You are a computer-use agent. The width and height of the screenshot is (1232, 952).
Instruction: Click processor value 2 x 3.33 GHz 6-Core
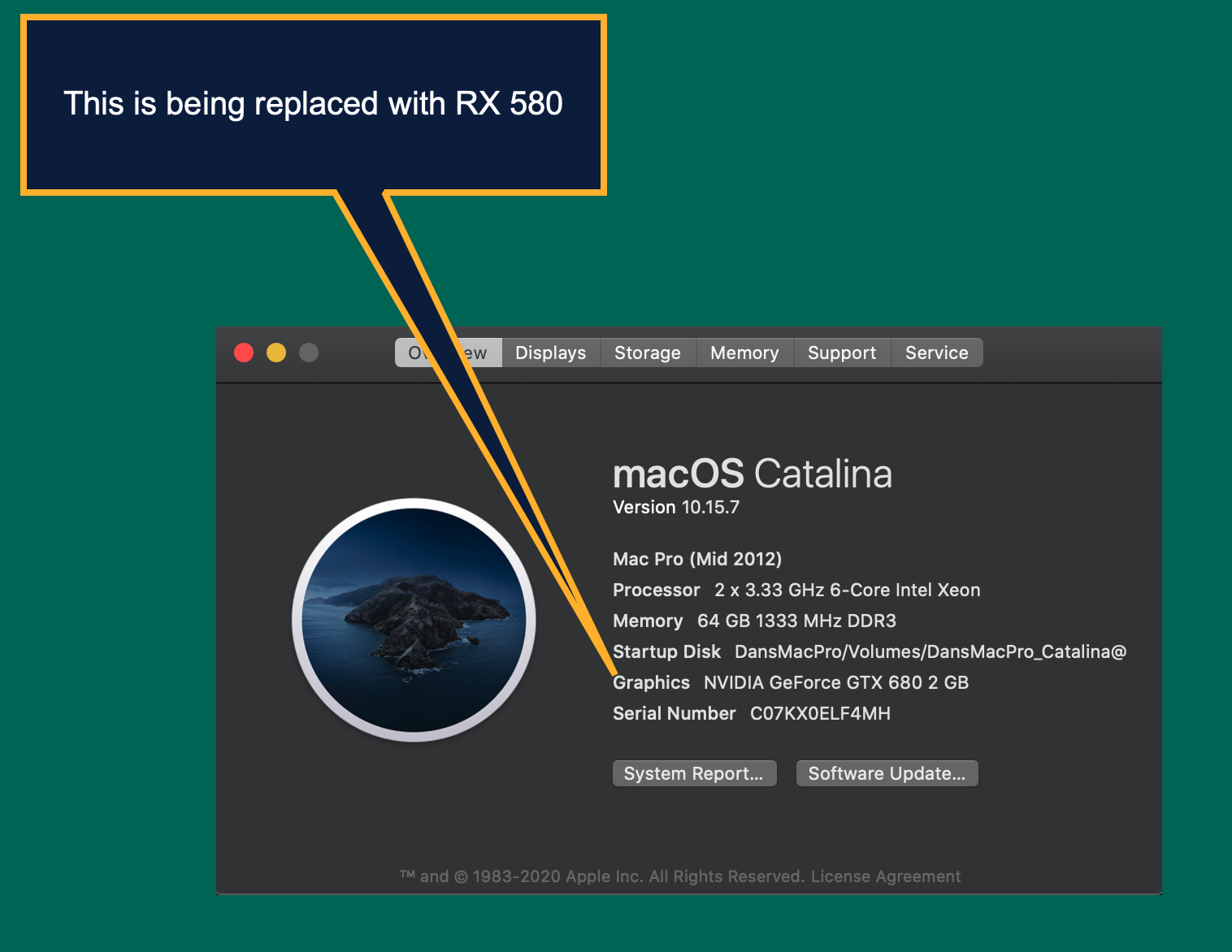tap(847, 590)
